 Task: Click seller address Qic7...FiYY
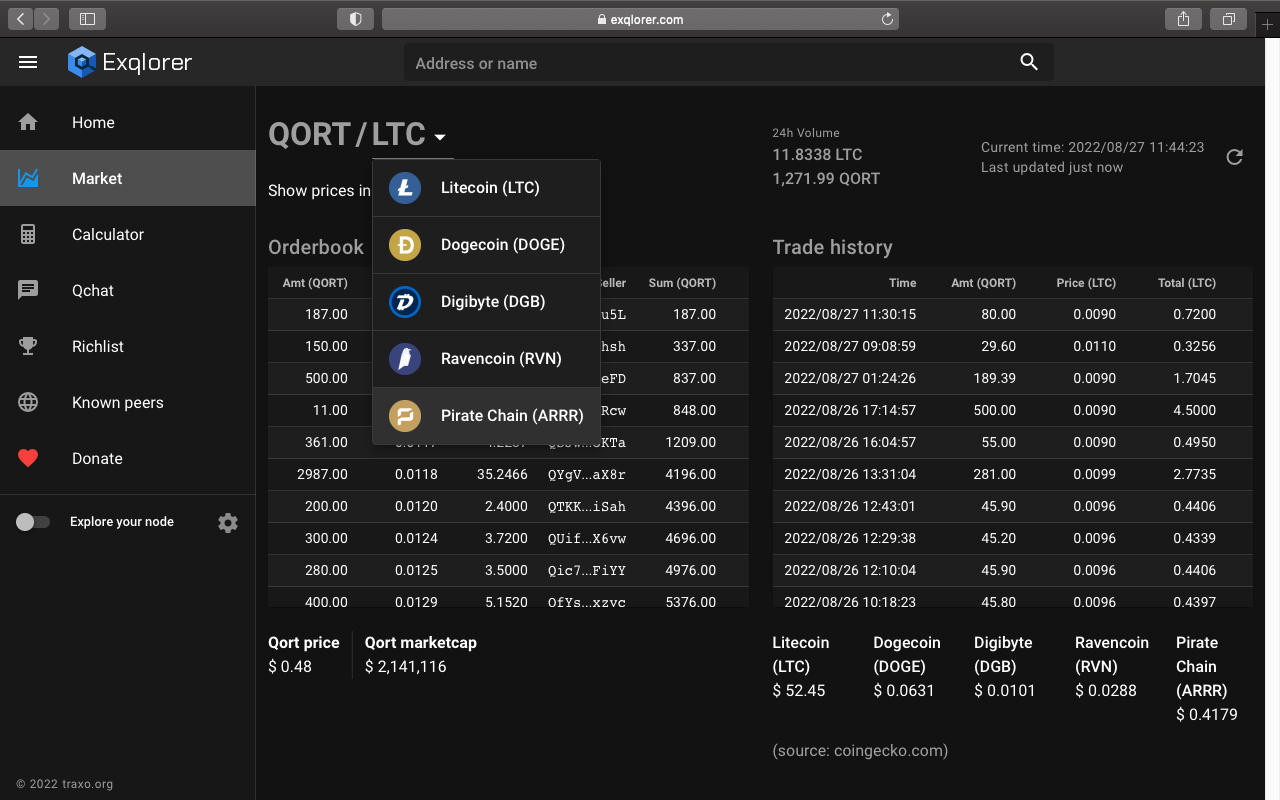point(587,570)
